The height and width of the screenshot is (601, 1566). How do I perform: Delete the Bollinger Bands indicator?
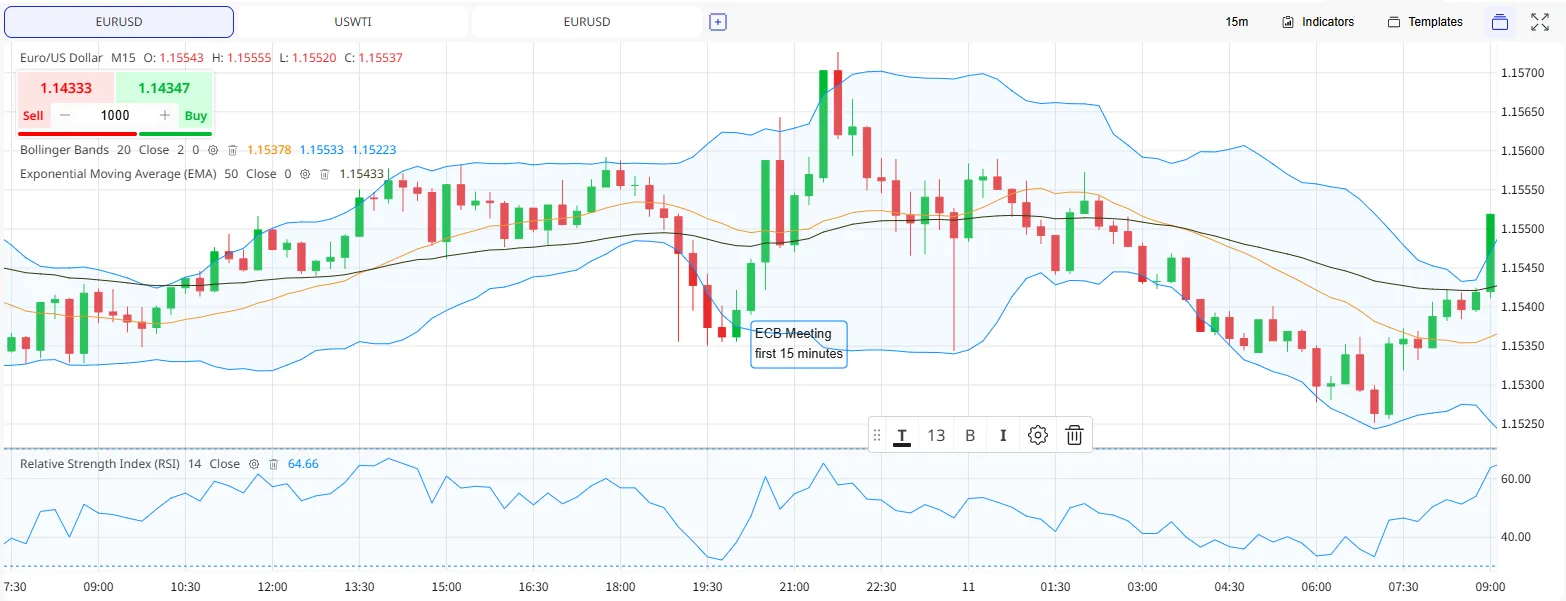[232, 150]
